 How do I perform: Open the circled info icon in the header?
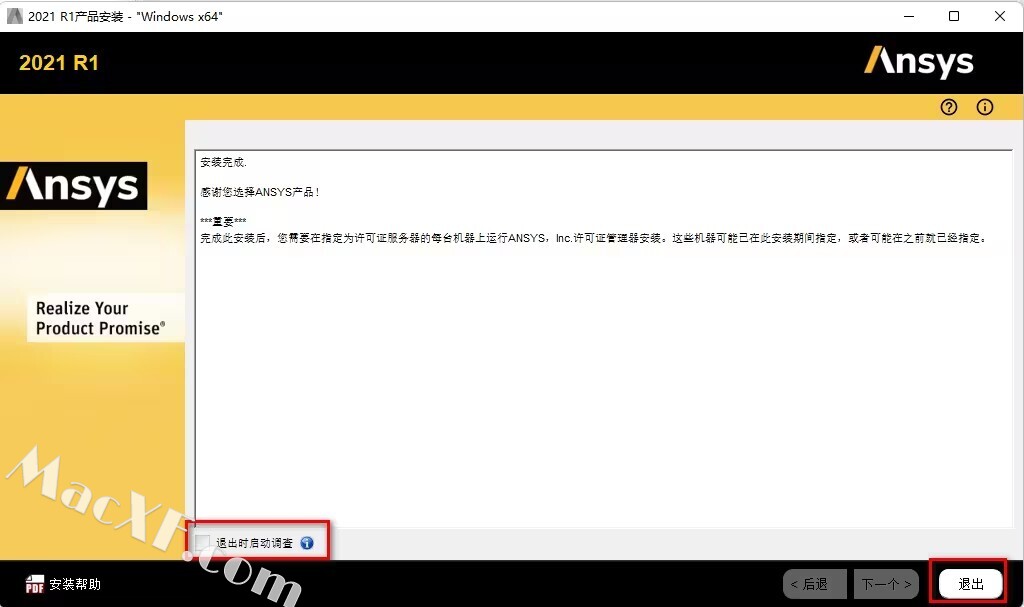coord(984,107)
